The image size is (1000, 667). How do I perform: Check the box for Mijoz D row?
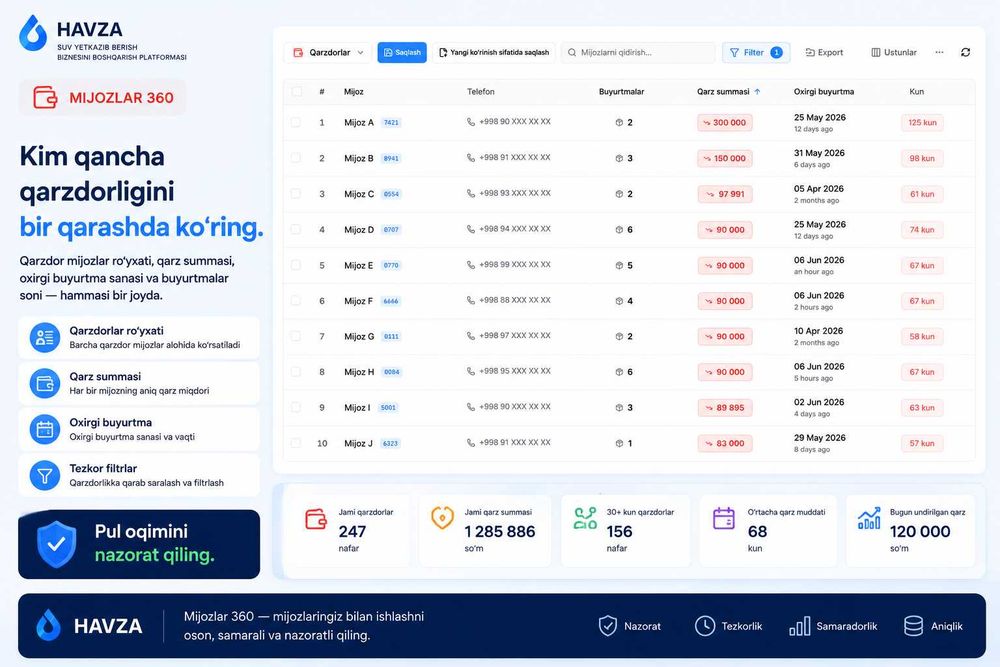point(296,229)
